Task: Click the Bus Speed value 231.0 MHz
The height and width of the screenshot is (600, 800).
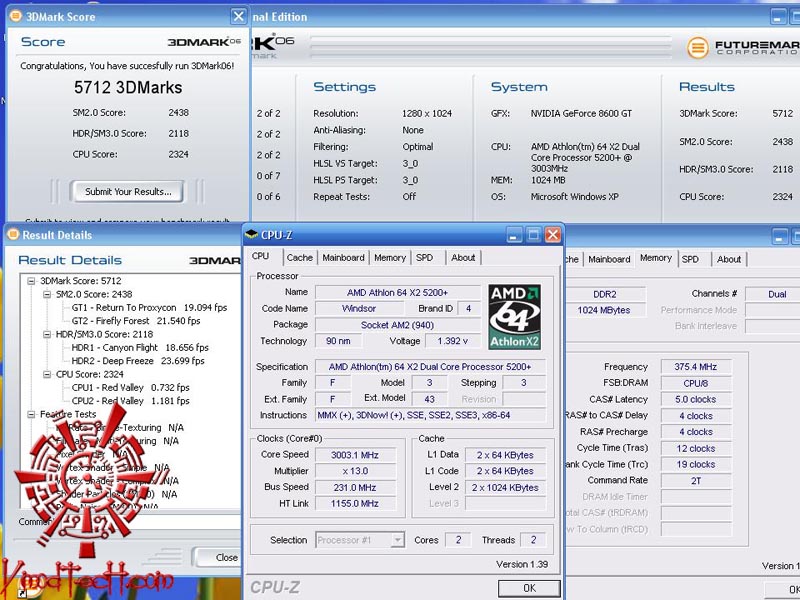Action: click(x=355, y=487)
